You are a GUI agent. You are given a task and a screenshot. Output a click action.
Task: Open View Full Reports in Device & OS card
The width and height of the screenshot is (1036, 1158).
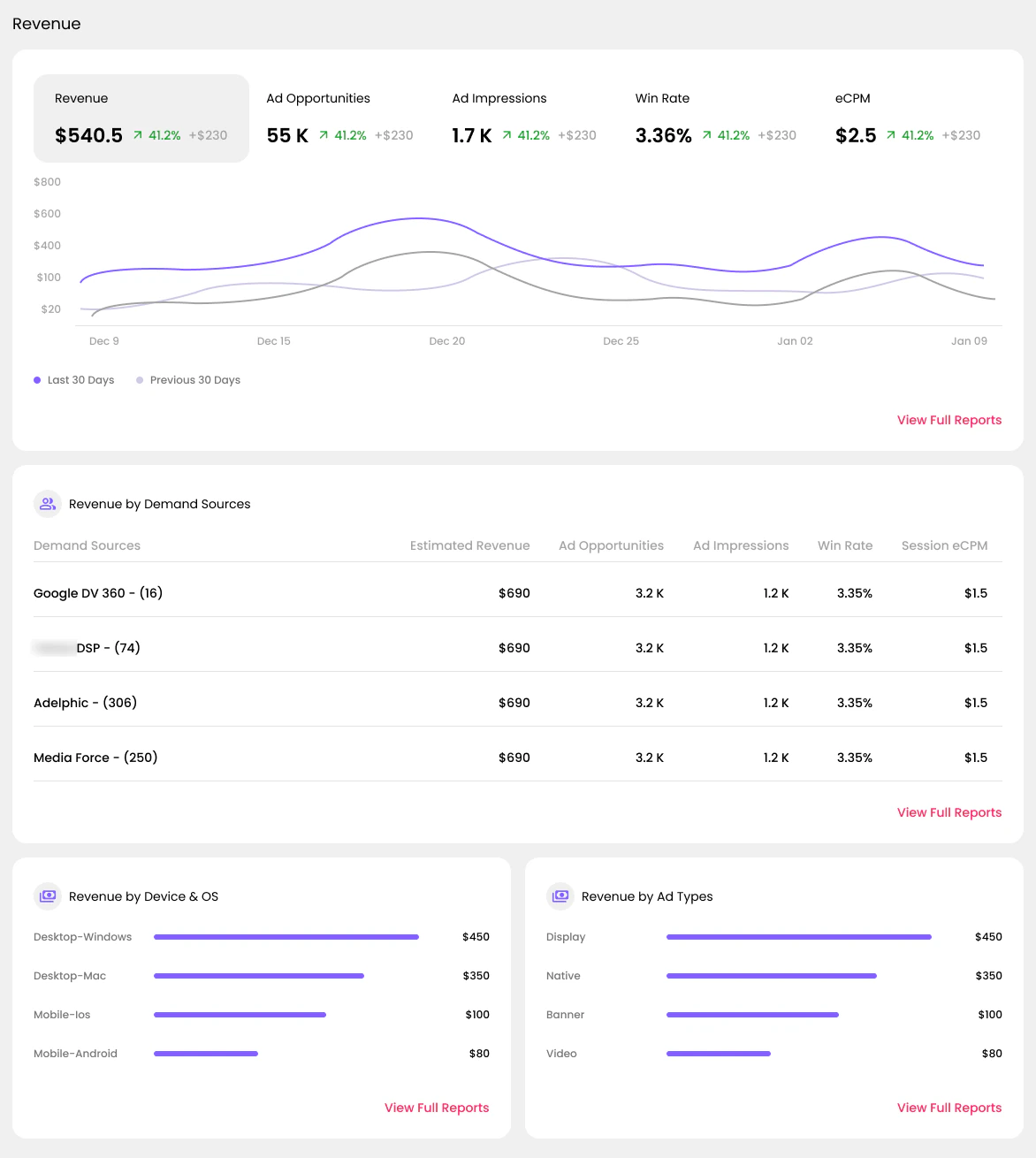tap(437, 1108)
